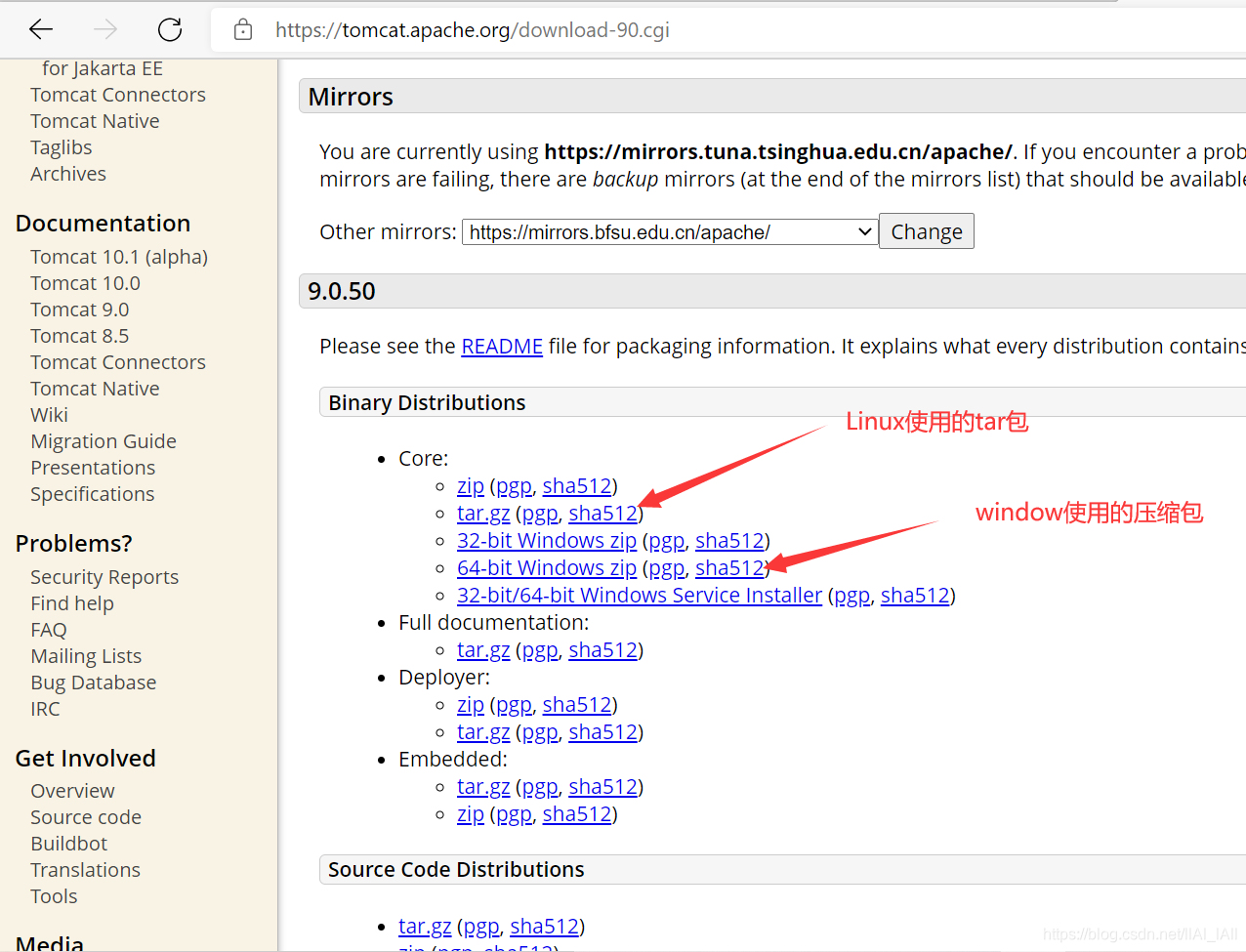Download 32-bit Windows zip
1246x952 pixels.
point(547,540)
